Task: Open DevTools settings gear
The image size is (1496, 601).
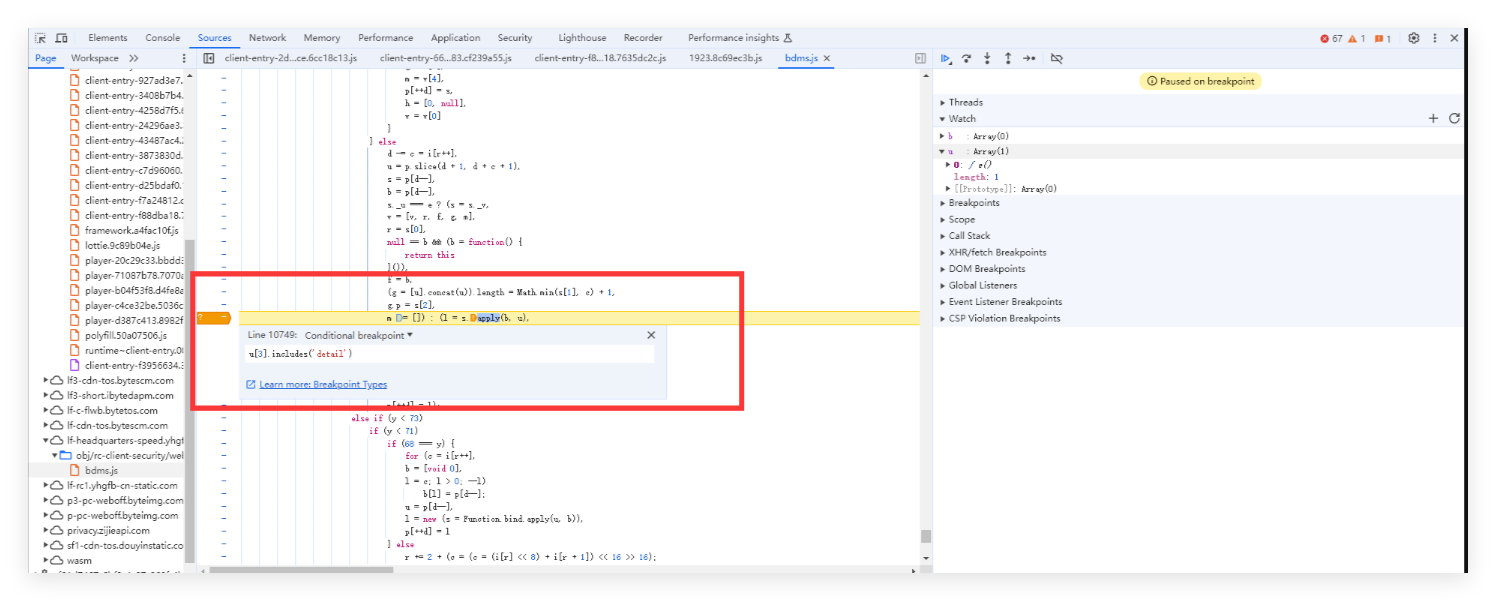Action: 1414,38
